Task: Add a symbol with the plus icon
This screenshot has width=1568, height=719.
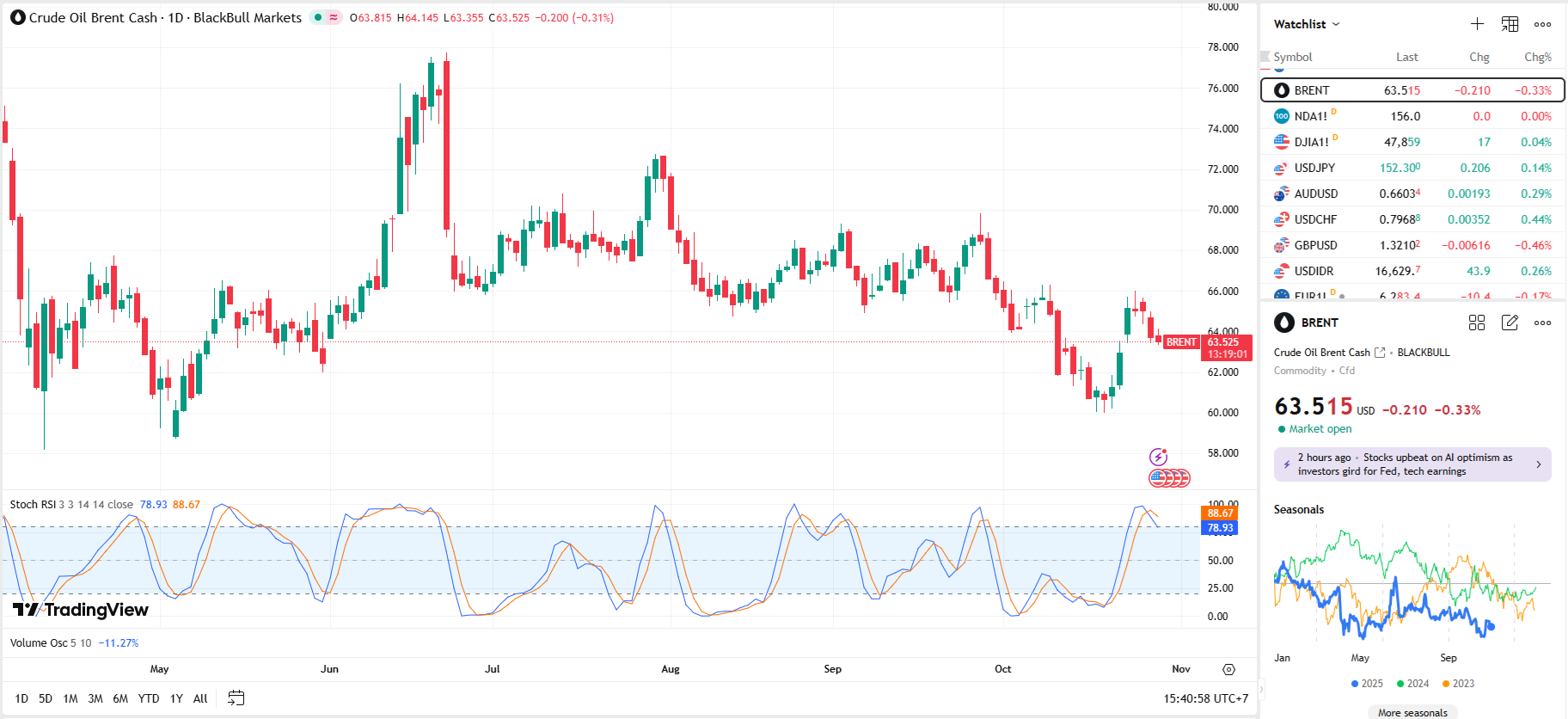Action: click(1477, 24)
